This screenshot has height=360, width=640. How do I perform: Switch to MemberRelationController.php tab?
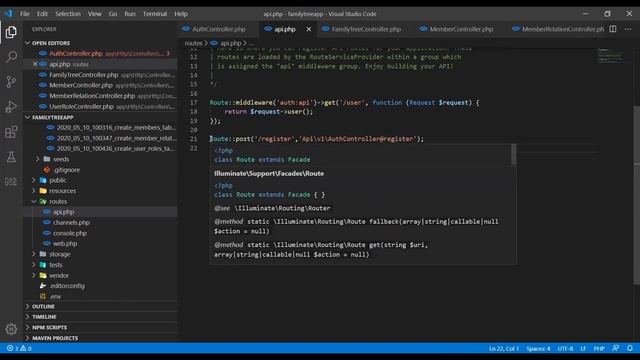tap(557, 29)
